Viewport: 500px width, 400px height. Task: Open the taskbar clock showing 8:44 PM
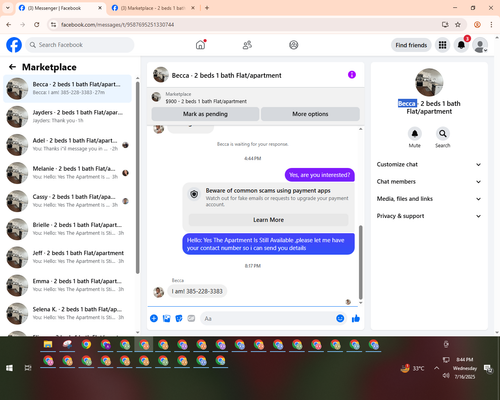465,368
